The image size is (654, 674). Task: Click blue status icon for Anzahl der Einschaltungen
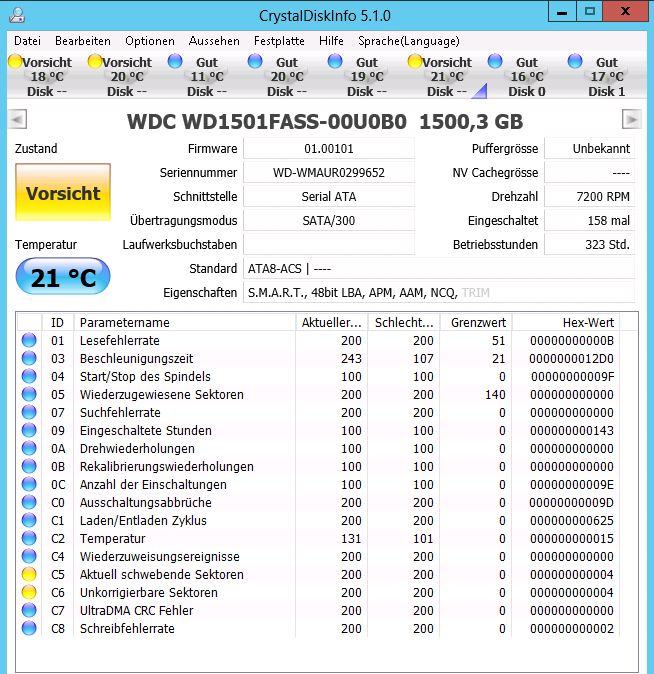tap(29, 484)
